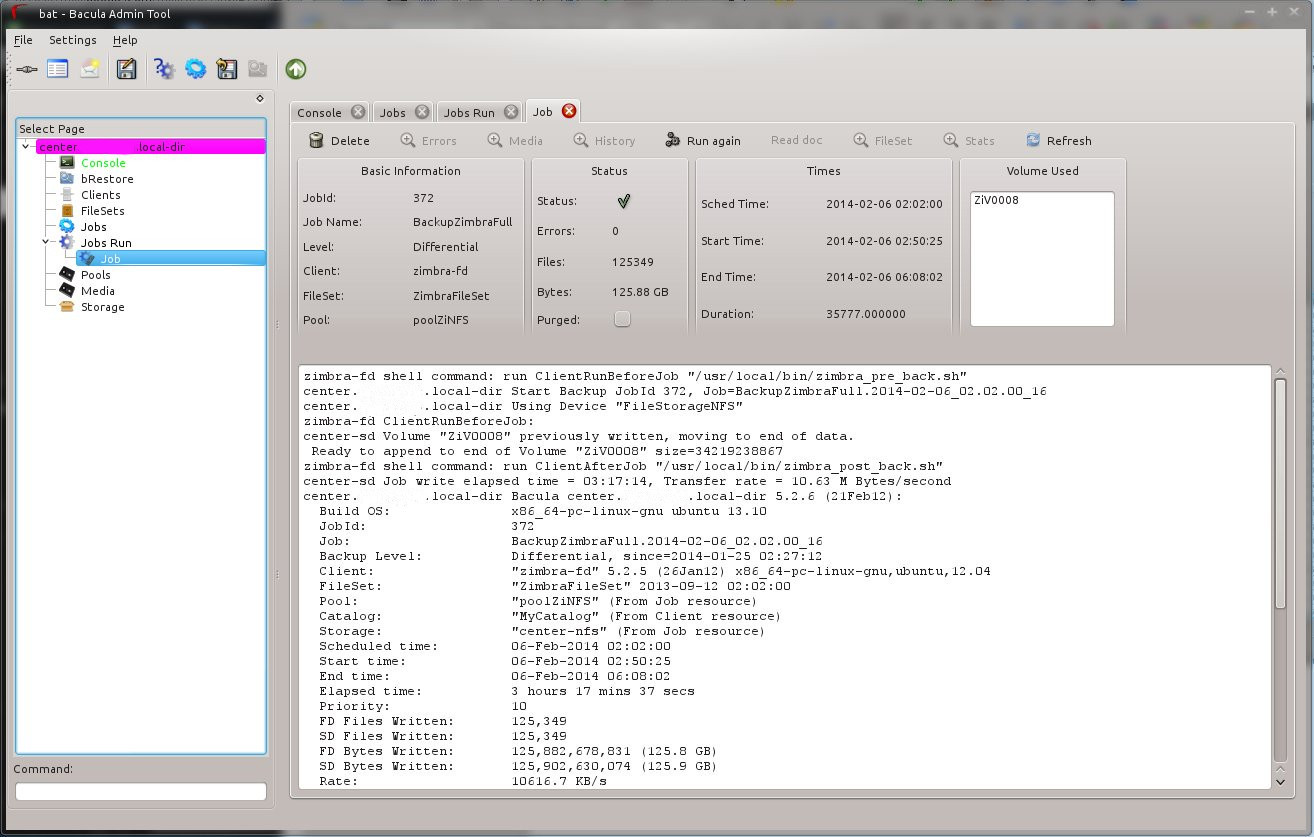Select the center local-dir director tree row
This screenshot has height=837, width=1314.
(150, 147)
